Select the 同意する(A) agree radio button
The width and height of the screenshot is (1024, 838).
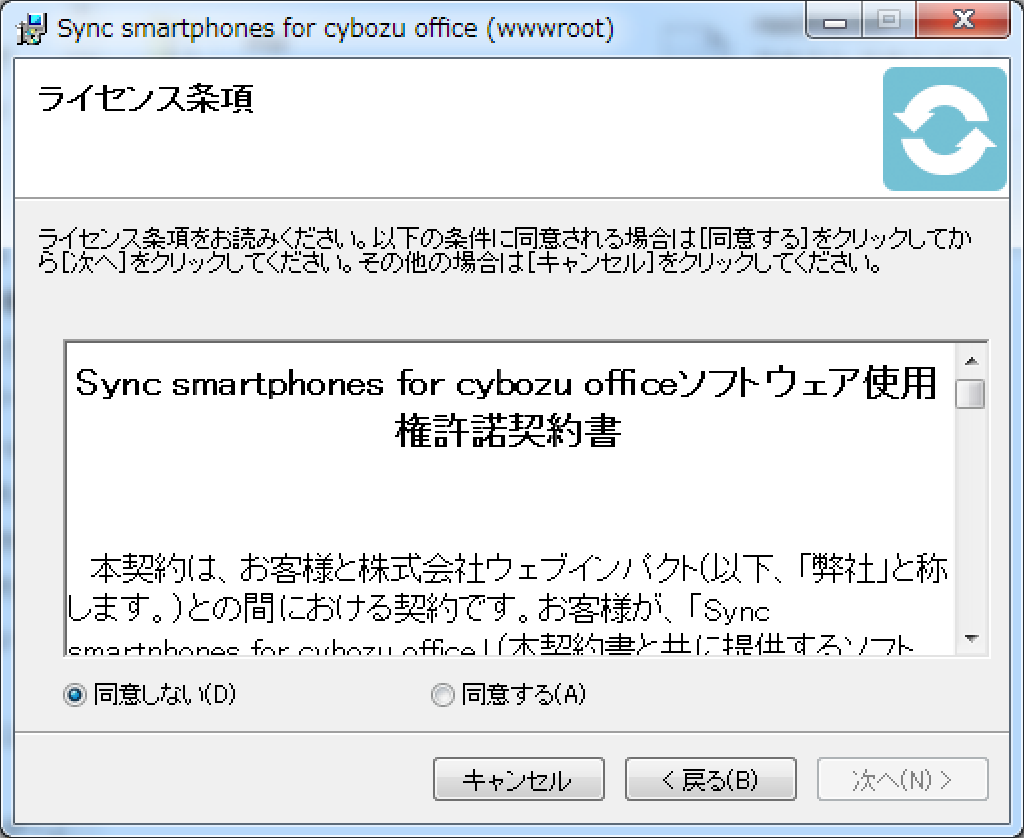tap(442, 695)
